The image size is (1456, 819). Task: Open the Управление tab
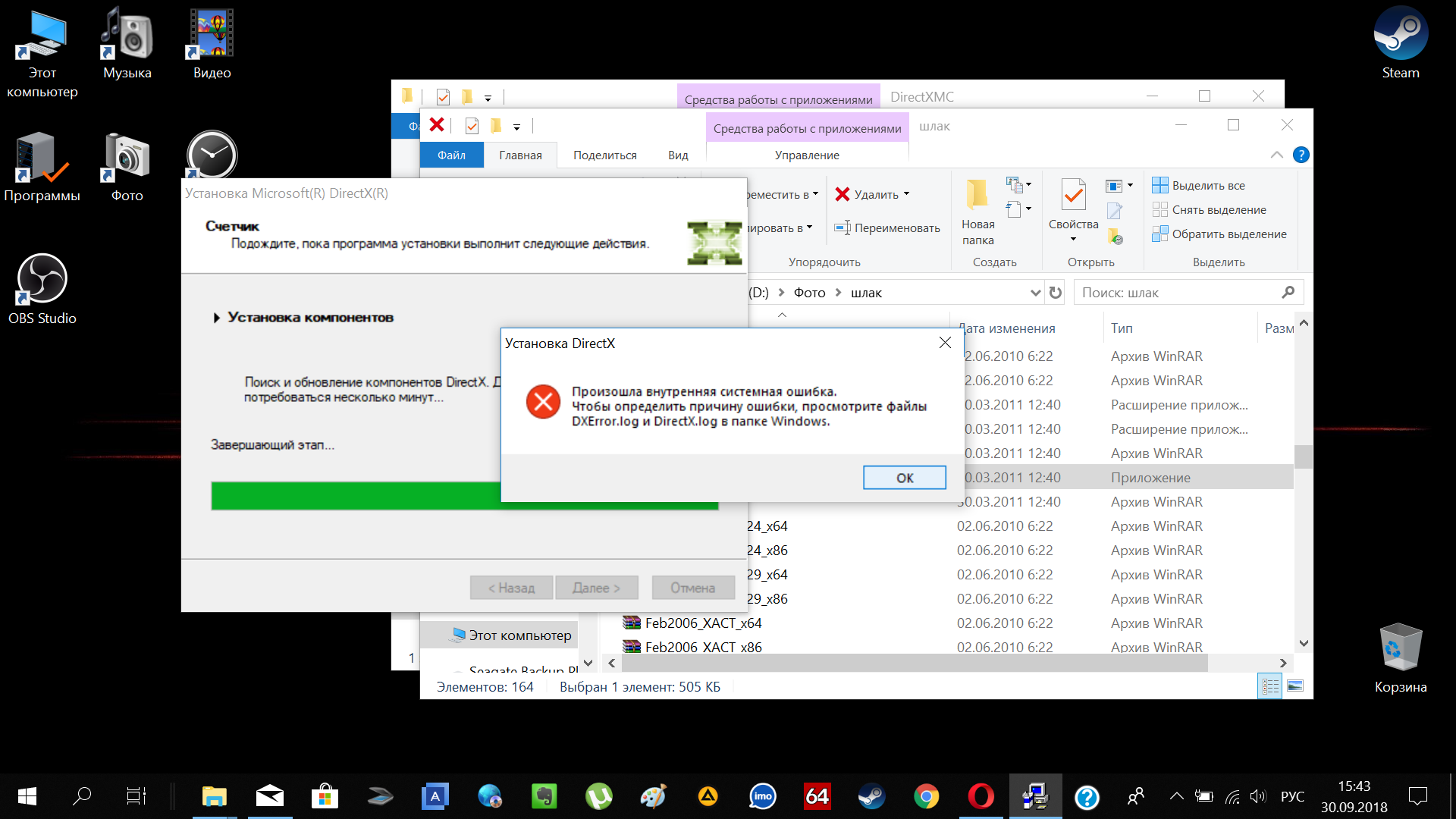click(807, 155)
